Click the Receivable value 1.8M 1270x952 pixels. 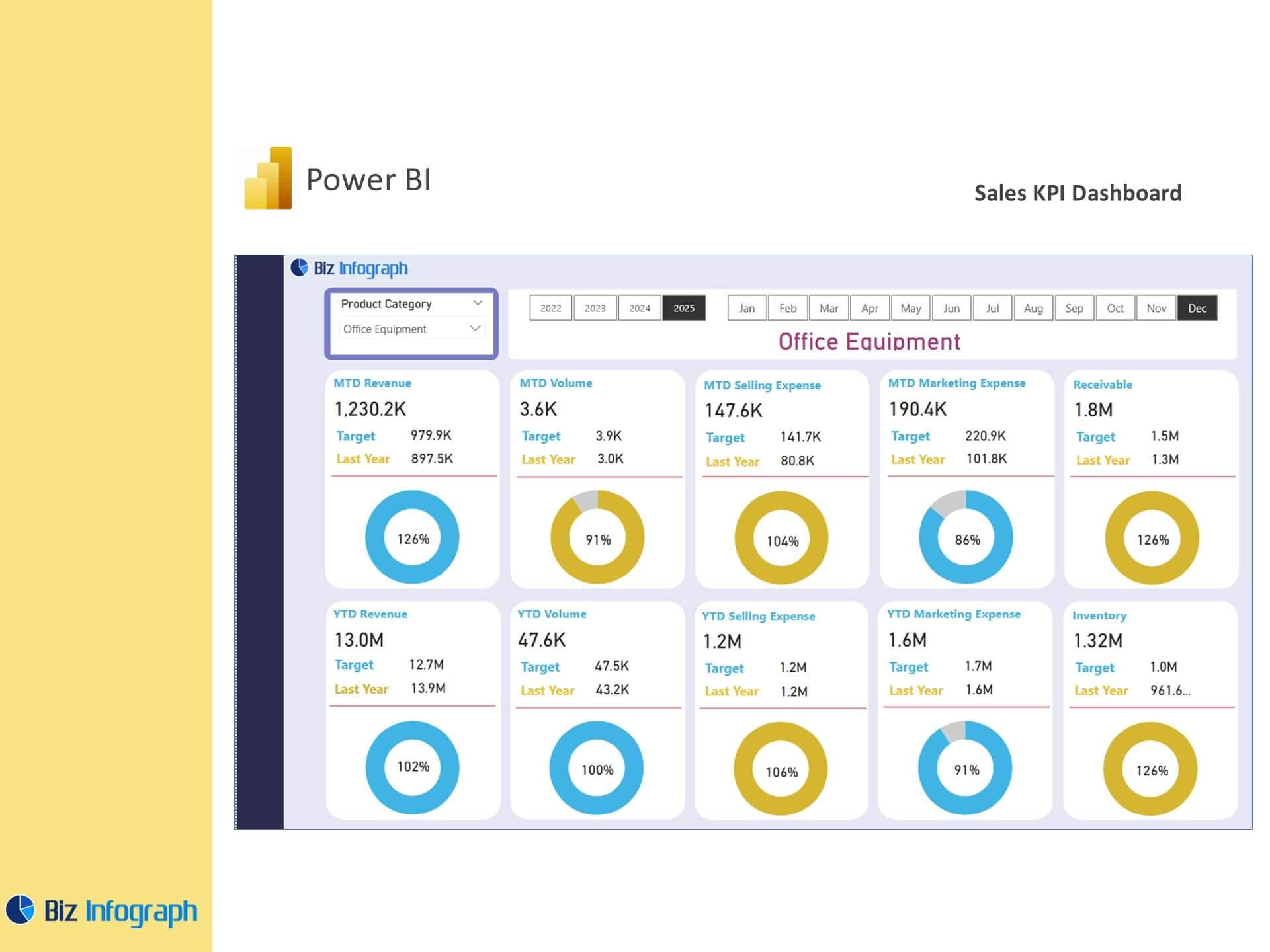pyautogui.click(x=1093, y=410)
